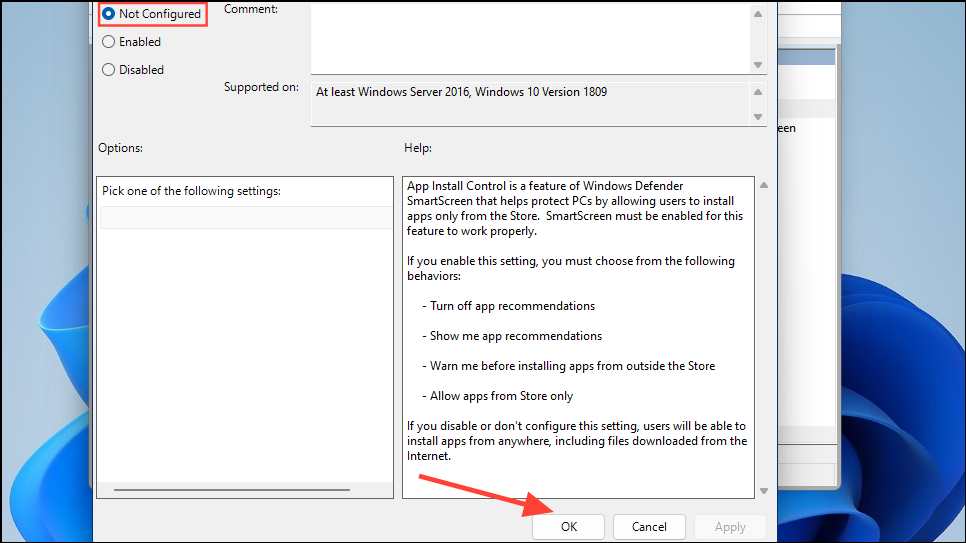This screenshot has height=543, width=966.
Task: Confirm with the OK button
Action: pos(569,527)
